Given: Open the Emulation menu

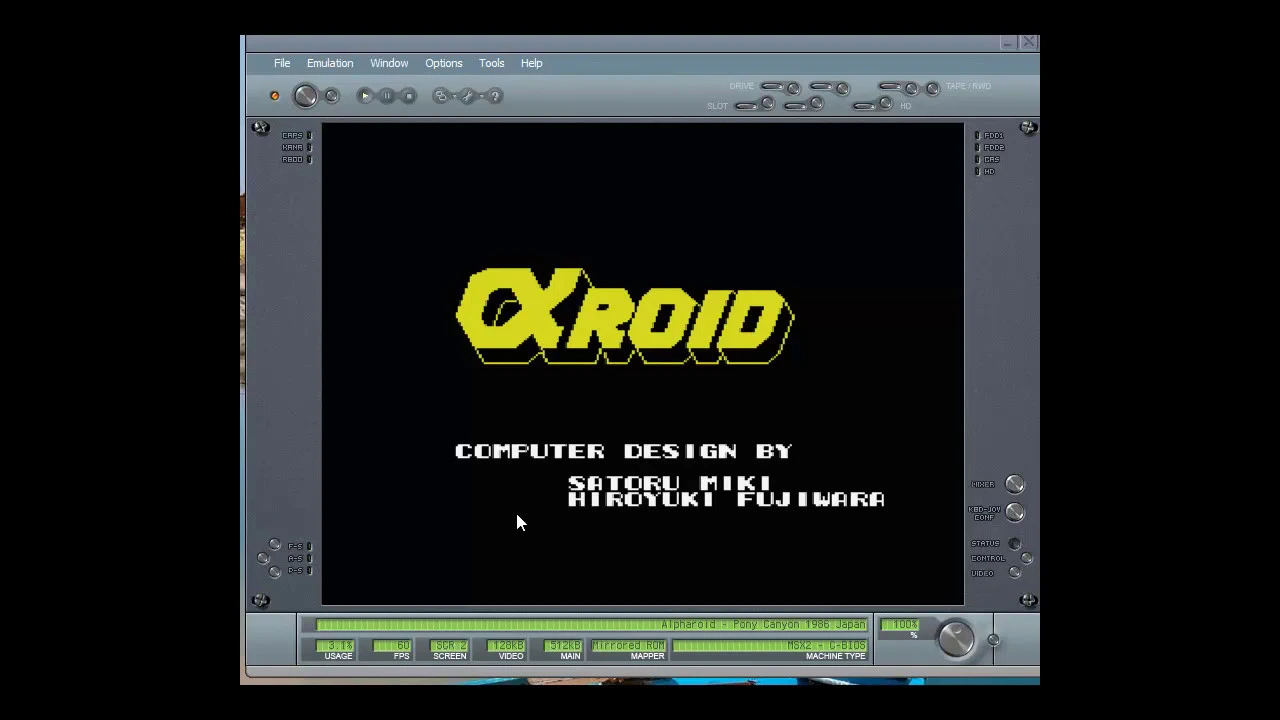Looking at the screenshot, I should 330,63.
